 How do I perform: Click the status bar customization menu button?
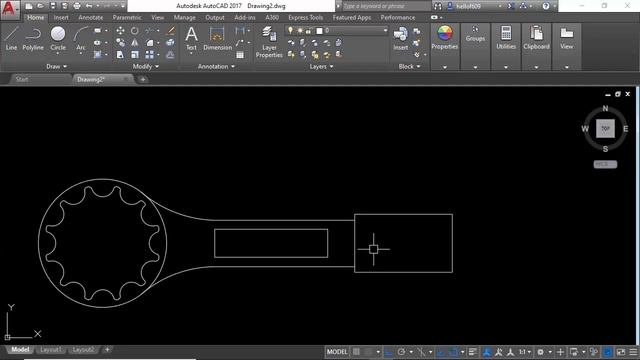(633, 352)
